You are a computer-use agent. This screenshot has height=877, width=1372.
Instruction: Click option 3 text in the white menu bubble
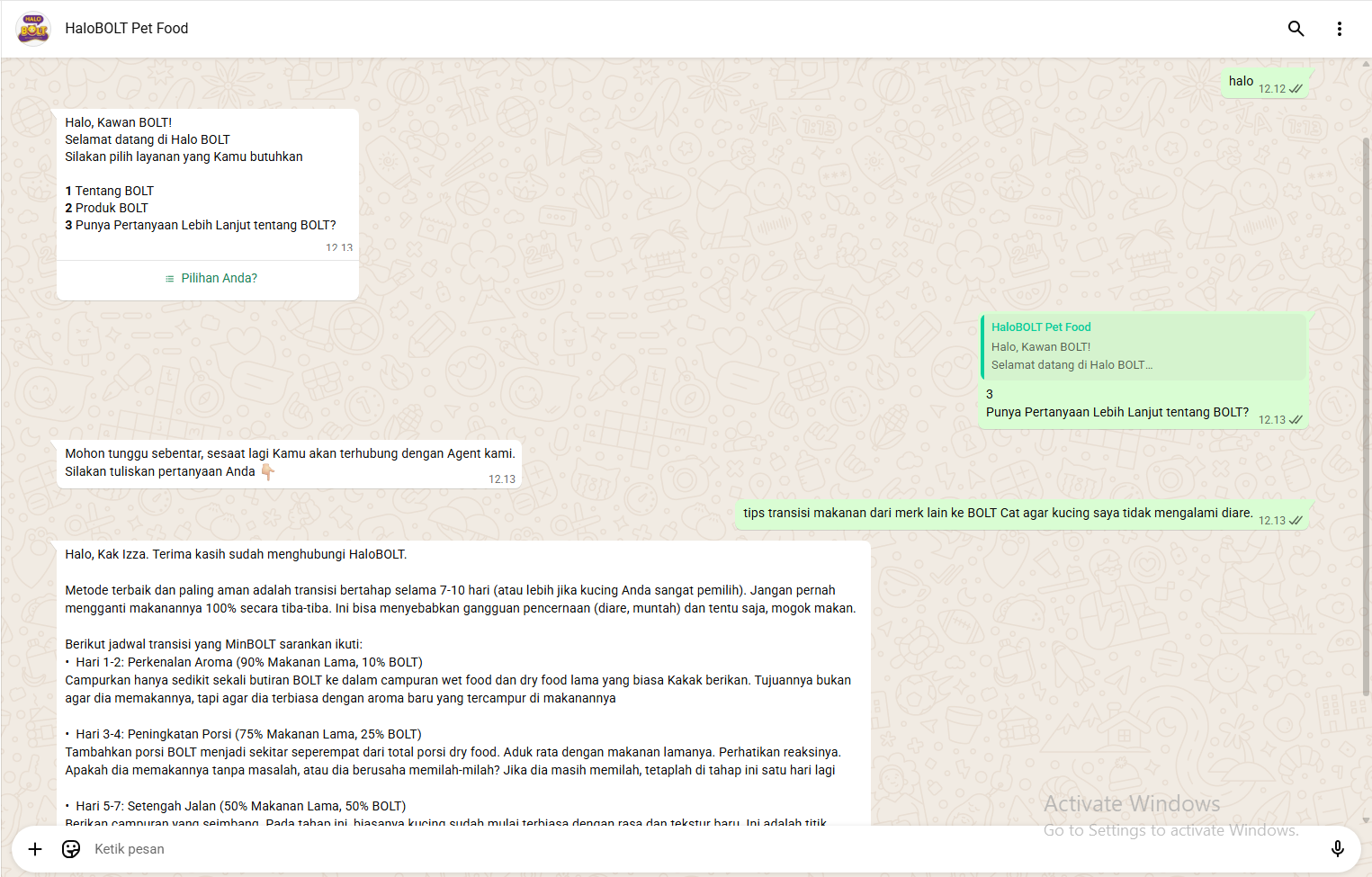(201, 225)
